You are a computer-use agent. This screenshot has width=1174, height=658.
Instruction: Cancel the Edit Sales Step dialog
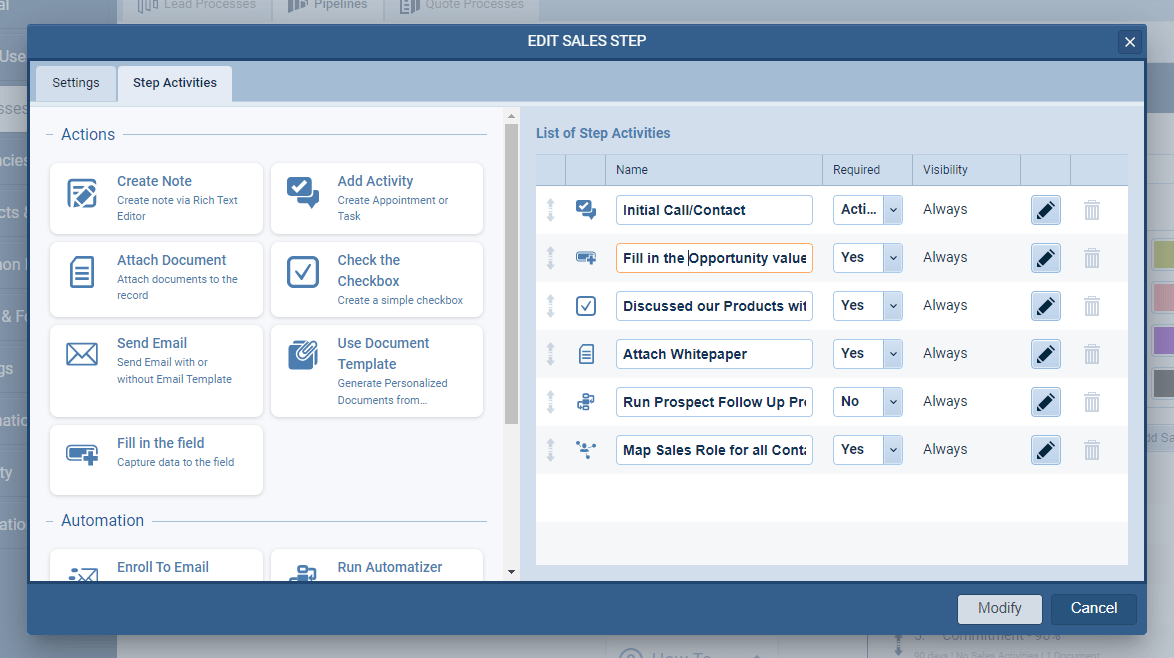coord(1093,608)
